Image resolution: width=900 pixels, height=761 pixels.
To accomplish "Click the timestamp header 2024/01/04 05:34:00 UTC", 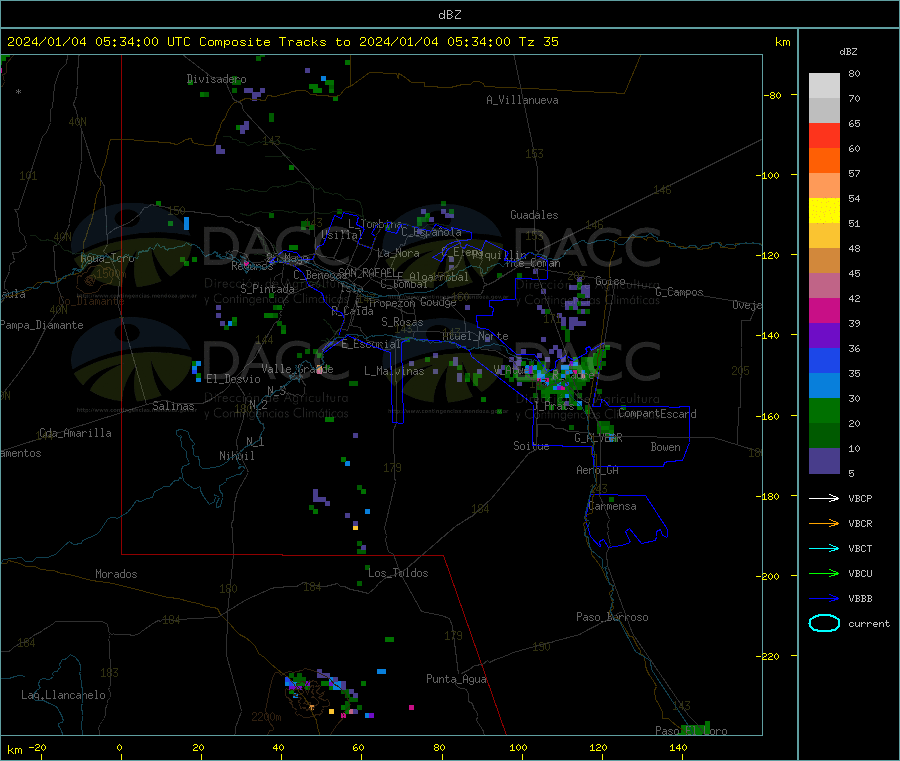I will click(99, 42).
